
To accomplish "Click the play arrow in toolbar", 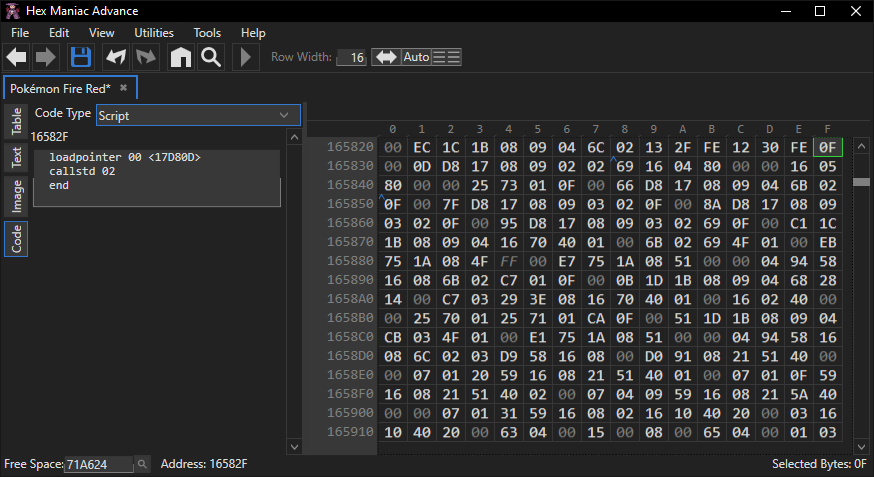I will click(245, 57).
